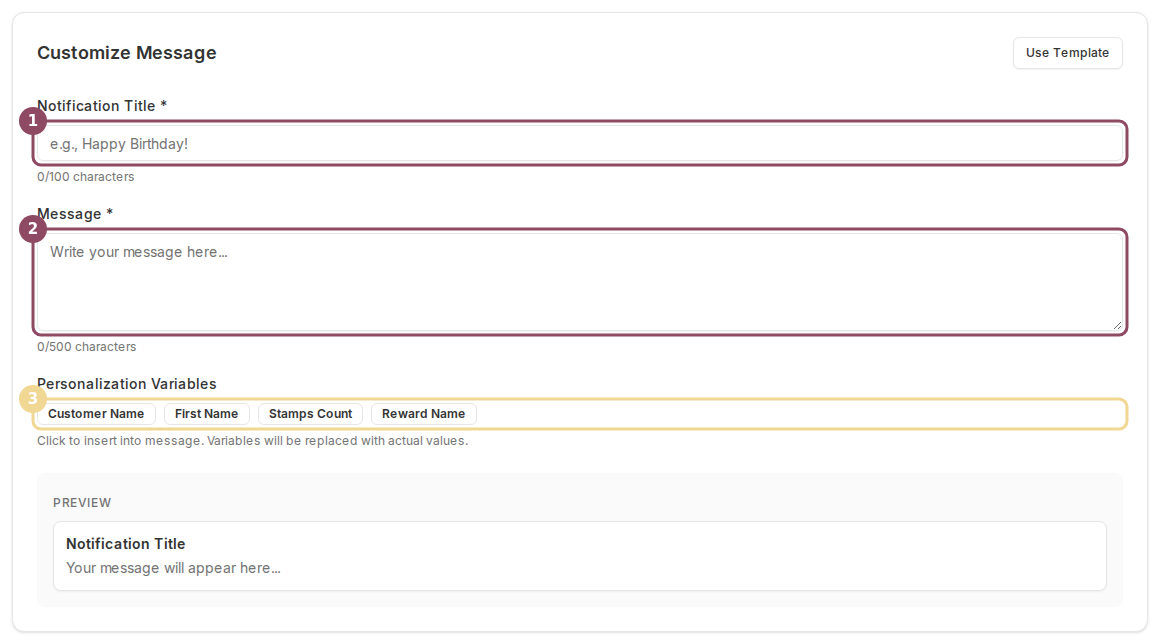1160x644 pixels.
Task: Insert the First Name variable
Action: (206, 414)
